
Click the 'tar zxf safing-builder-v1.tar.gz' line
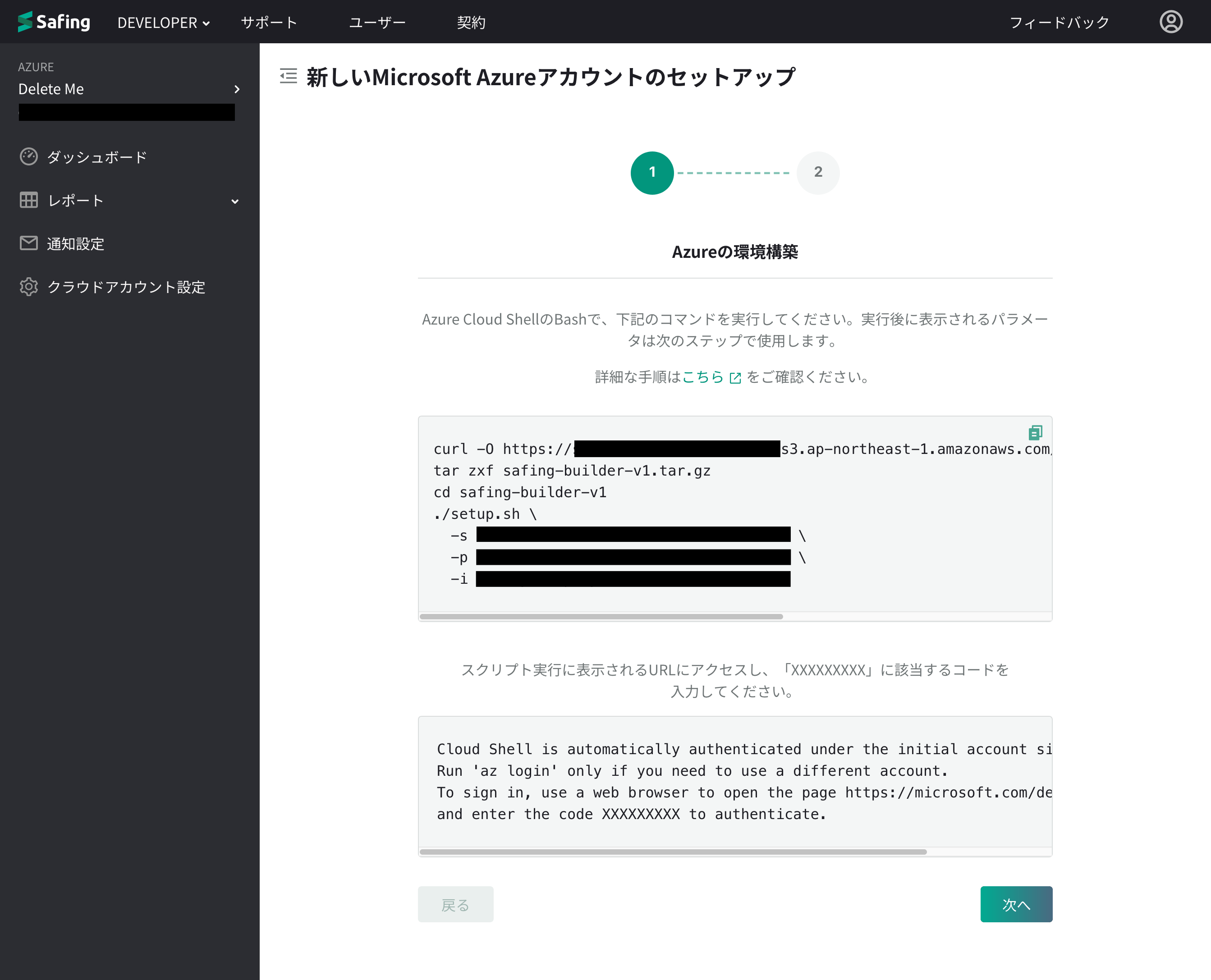[x=572, y=471]
